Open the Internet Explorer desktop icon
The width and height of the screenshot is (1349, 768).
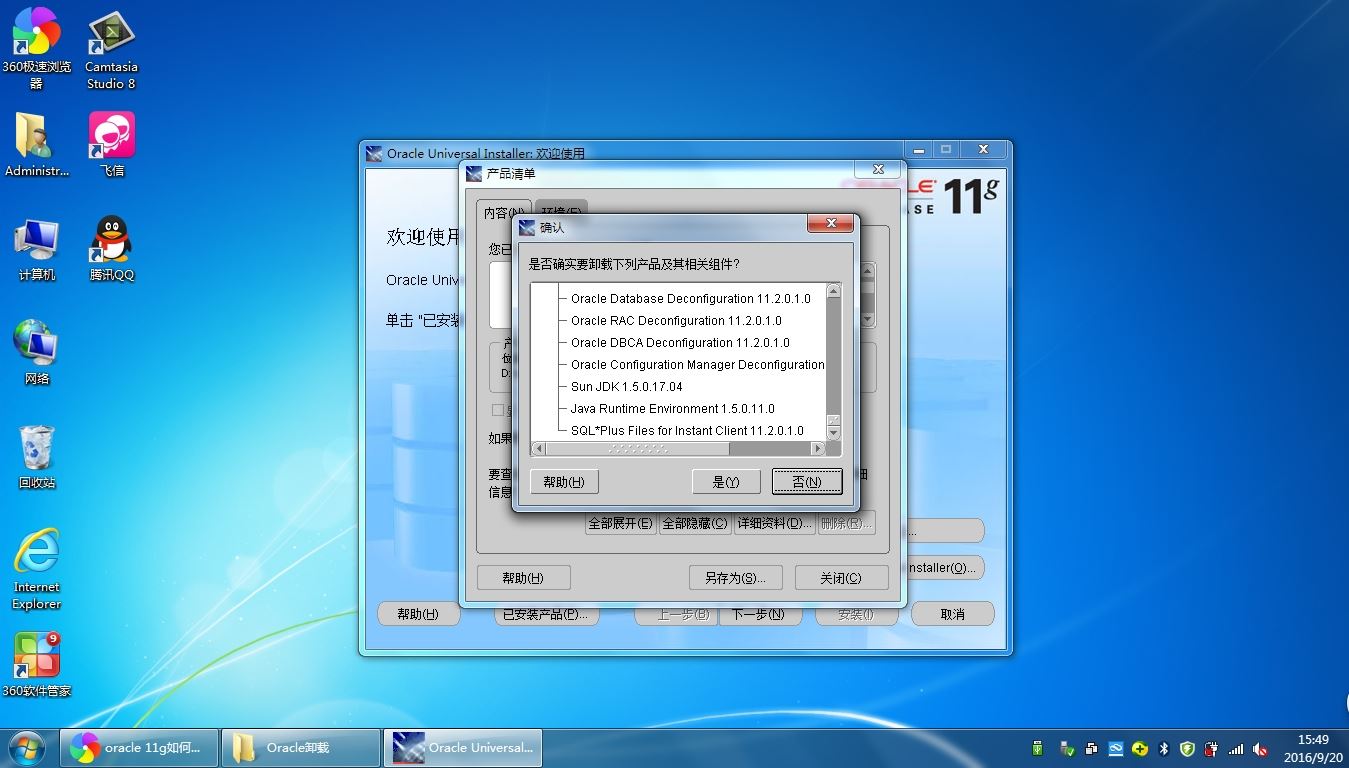click(36, 569)
